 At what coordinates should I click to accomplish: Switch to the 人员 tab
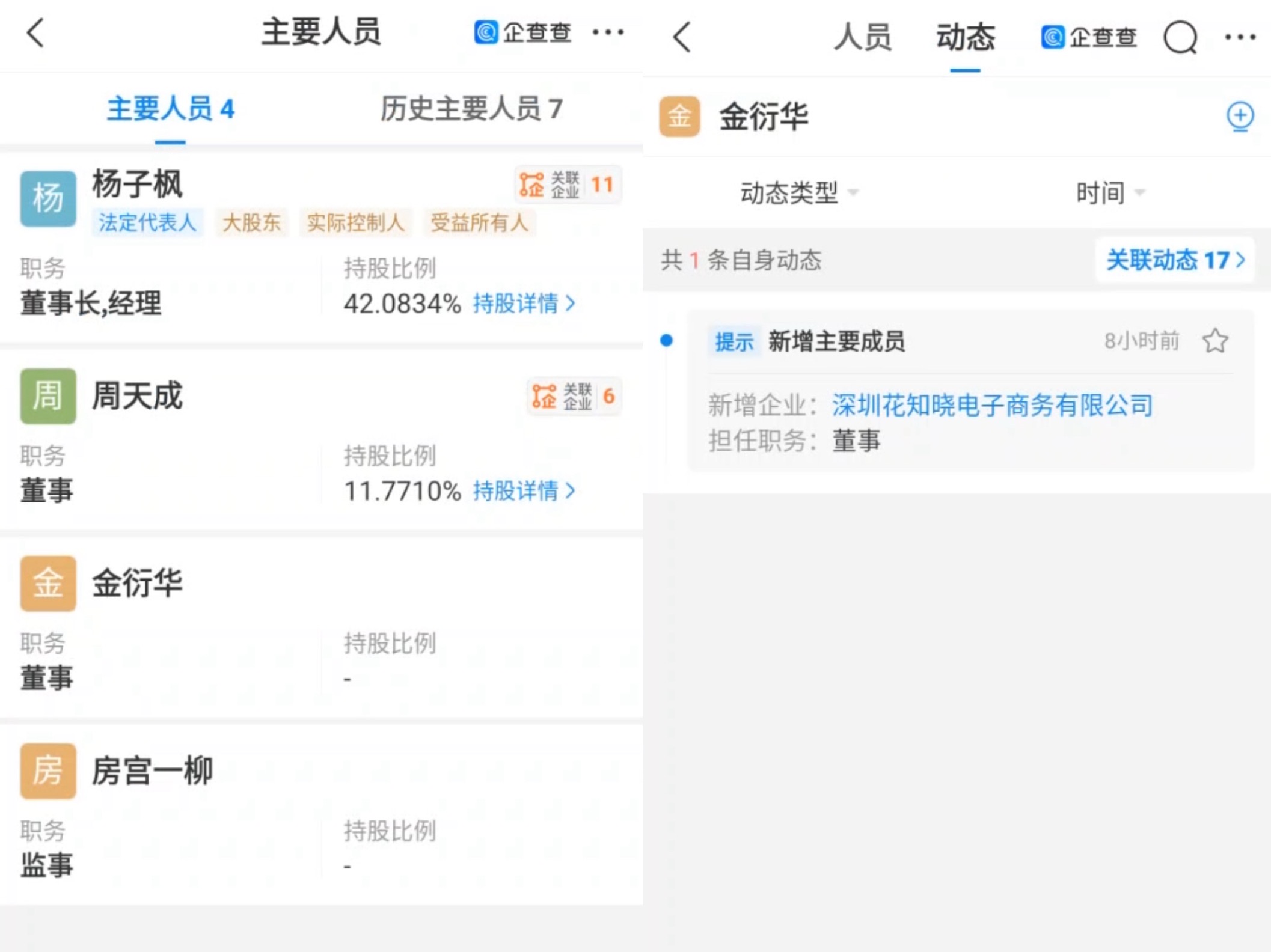(863, 38)
